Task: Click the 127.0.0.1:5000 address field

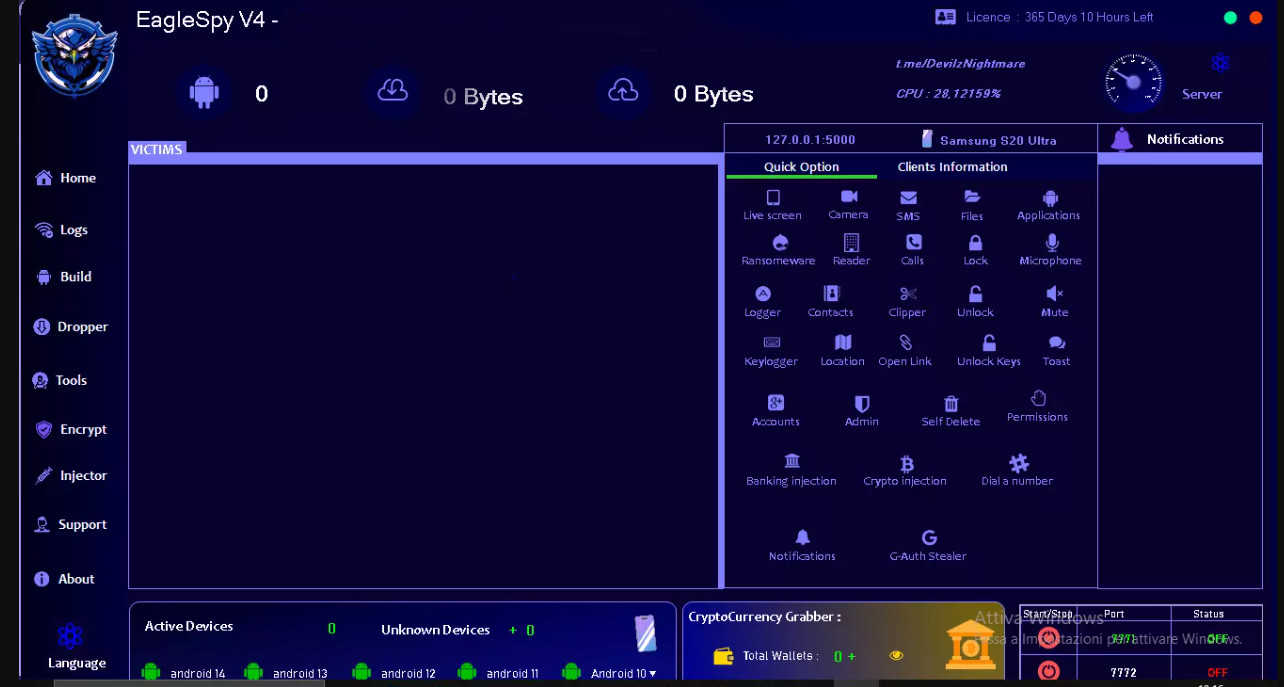Action: (810, 140)
